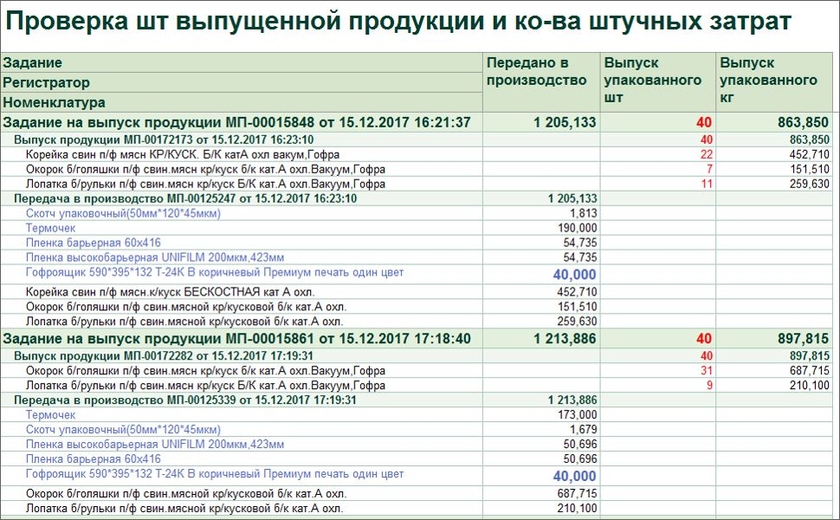Open the 'Термочек' link with quantity 190,000
Viewport: 840px width, 520px height.
pos(50,228)
